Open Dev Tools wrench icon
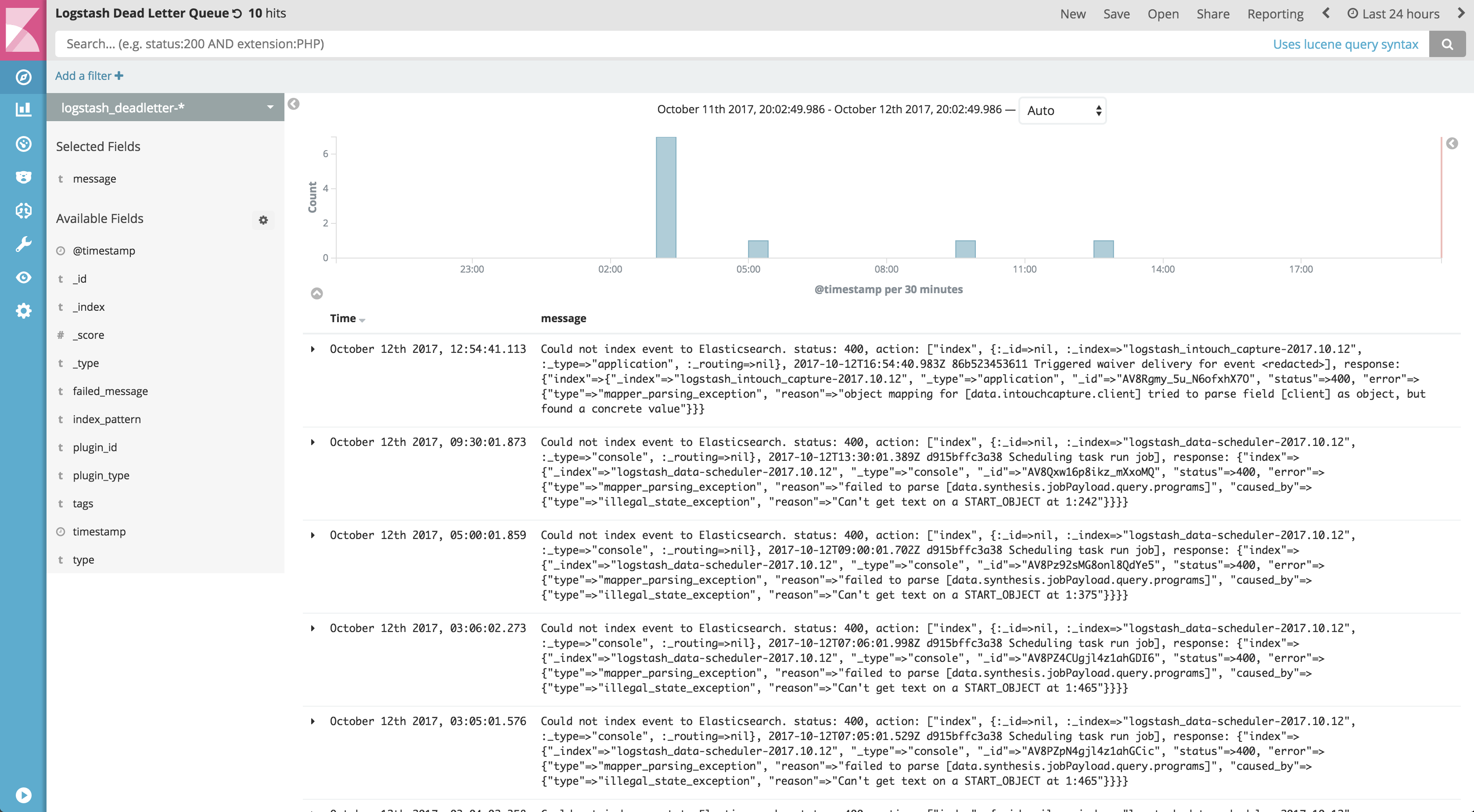Screen dimensions: 1474x812 click(23, 244)
